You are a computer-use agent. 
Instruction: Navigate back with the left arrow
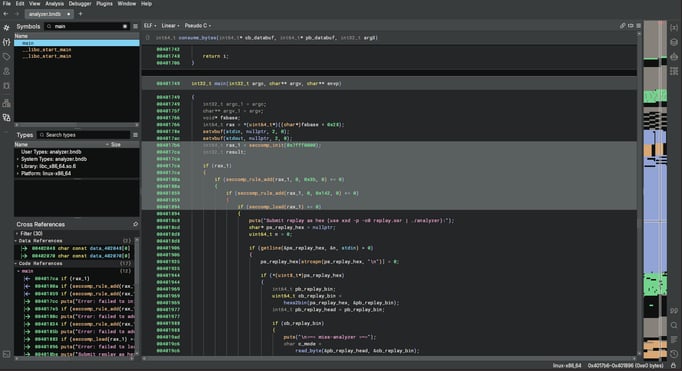click(x=6, y=14)
